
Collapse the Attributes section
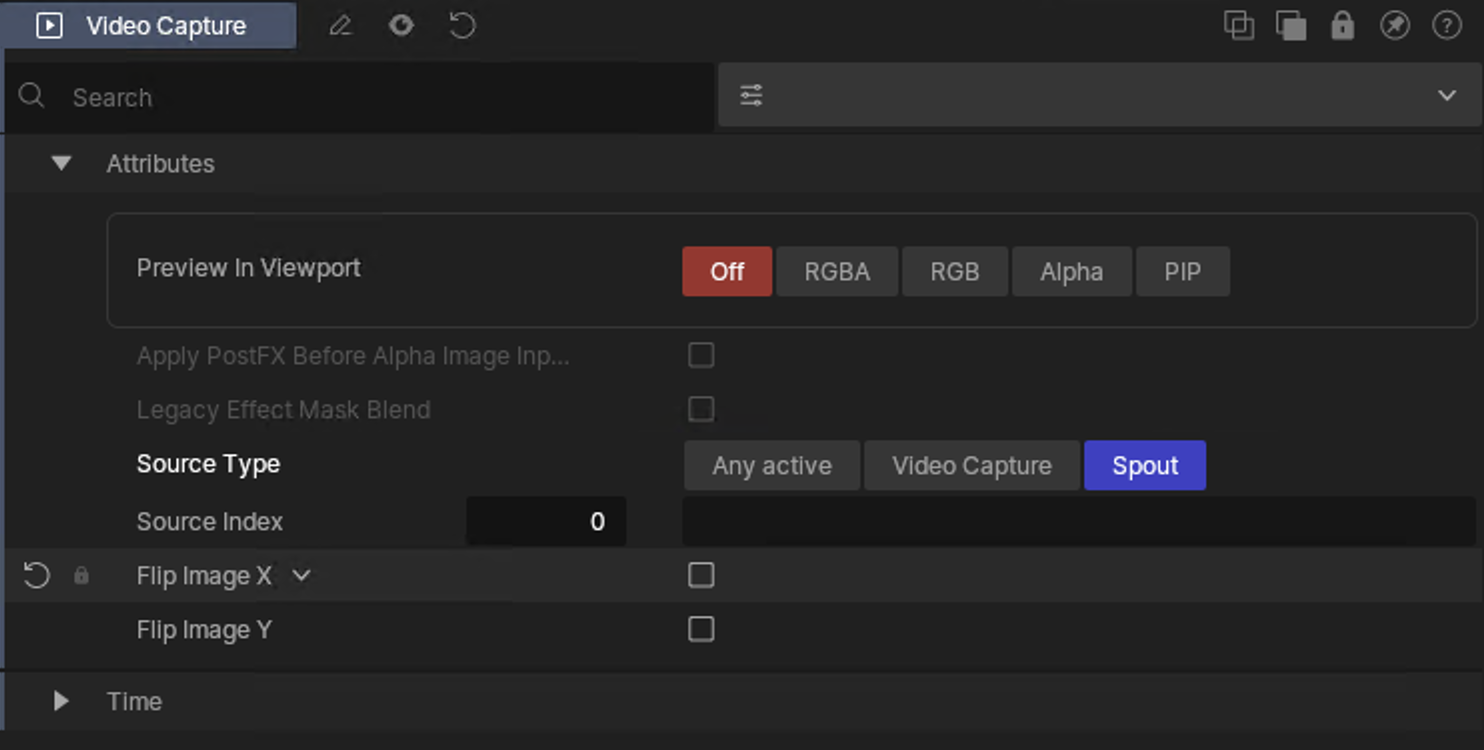coord(61,163)
